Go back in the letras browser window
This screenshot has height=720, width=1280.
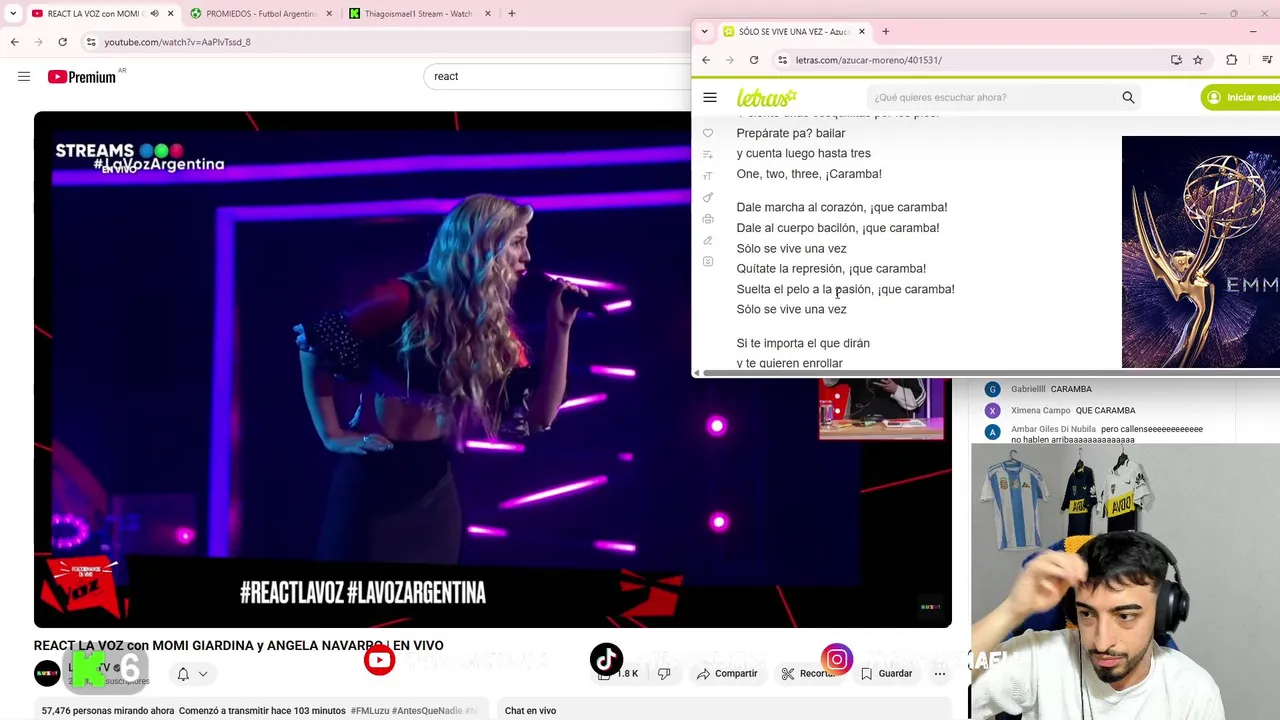tap(706, 60)
